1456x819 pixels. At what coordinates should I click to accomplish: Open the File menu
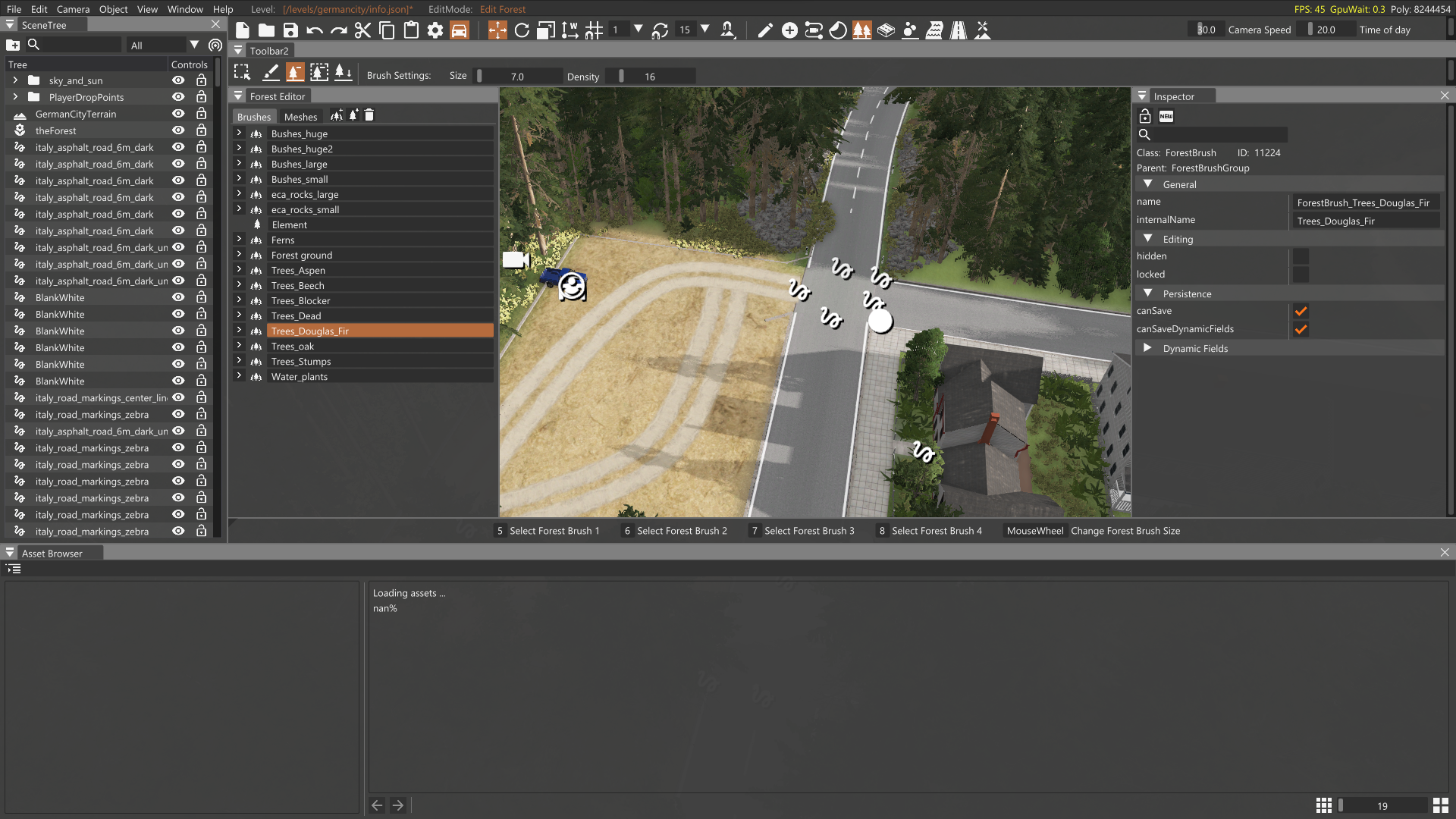[14, 9]
